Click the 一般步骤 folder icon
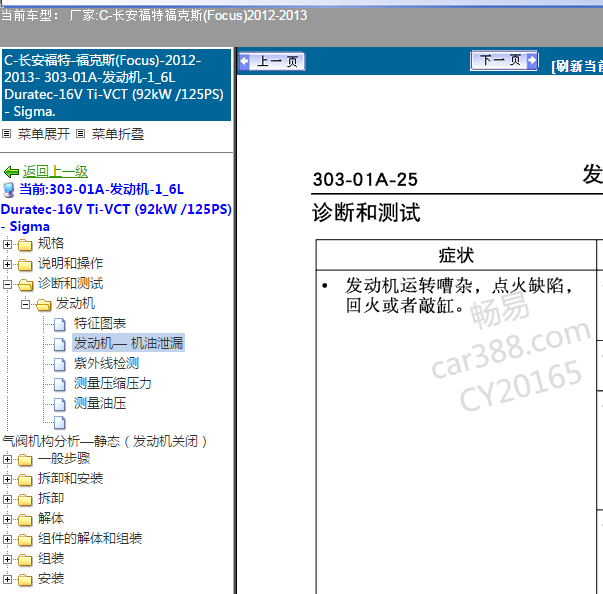This screenshot has width=603, height=594. tap(25, 459)
